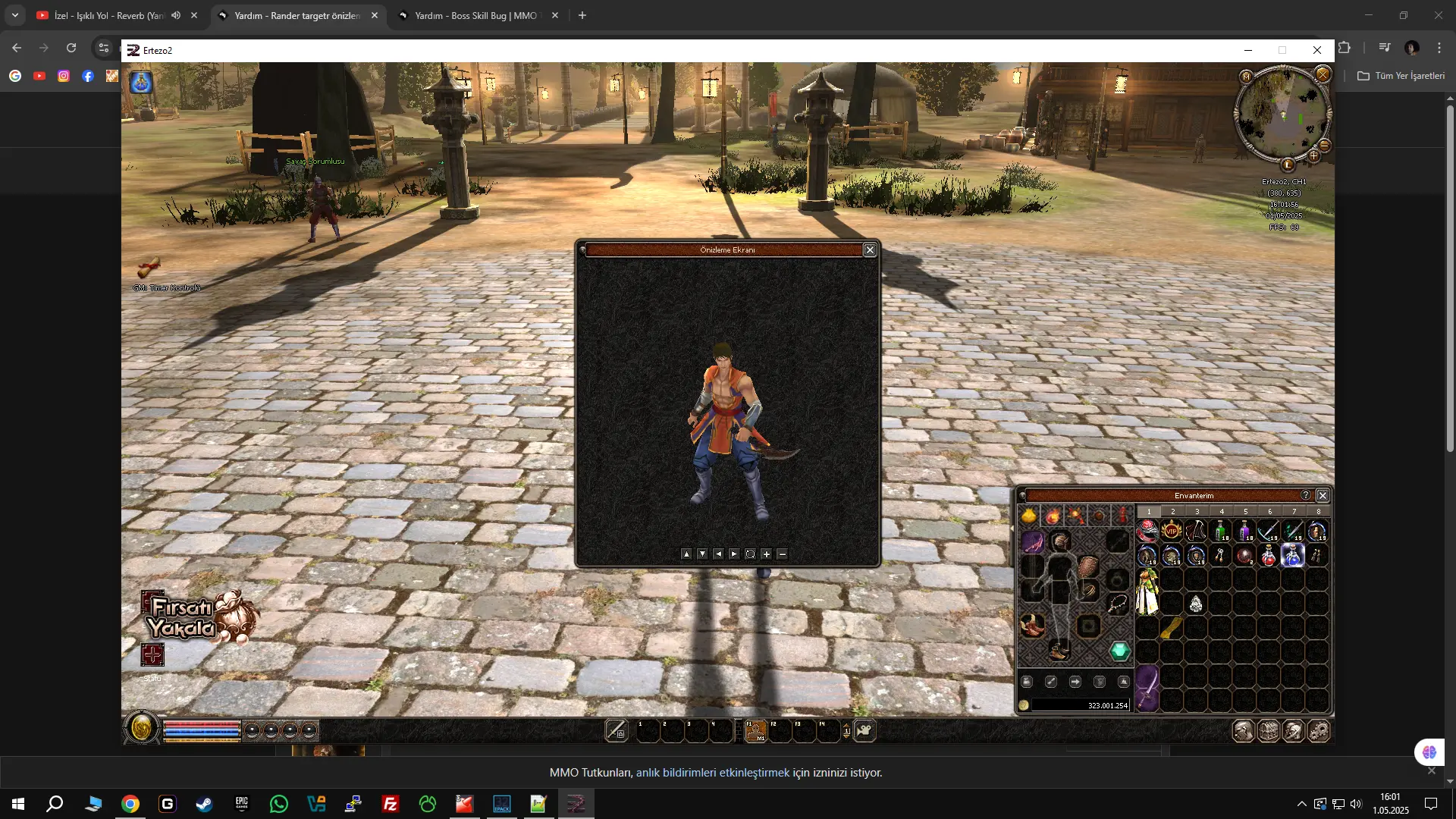This screenshot has width=1456, height=819.
Task: Click the auto-attack sword quickslot icon
Action: coord(616,730)
